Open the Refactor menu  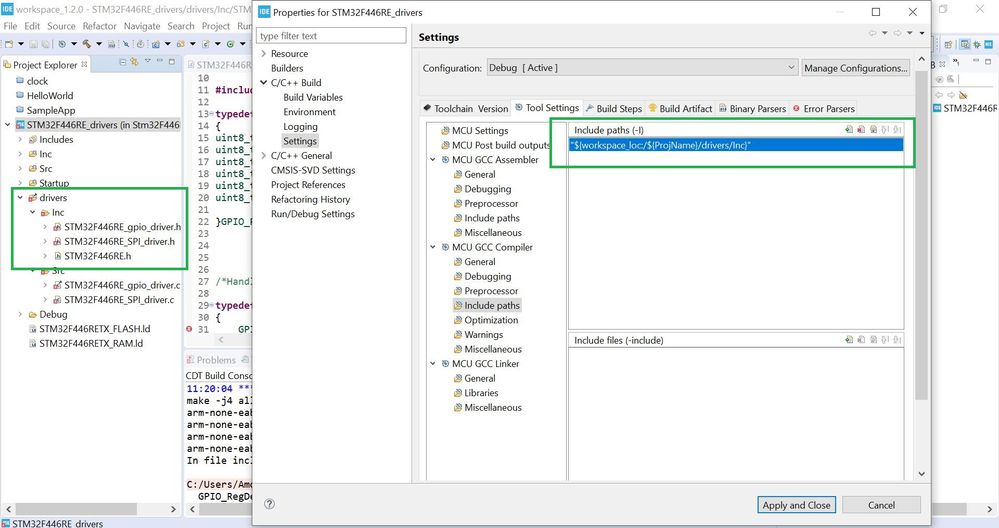[99, 26]
